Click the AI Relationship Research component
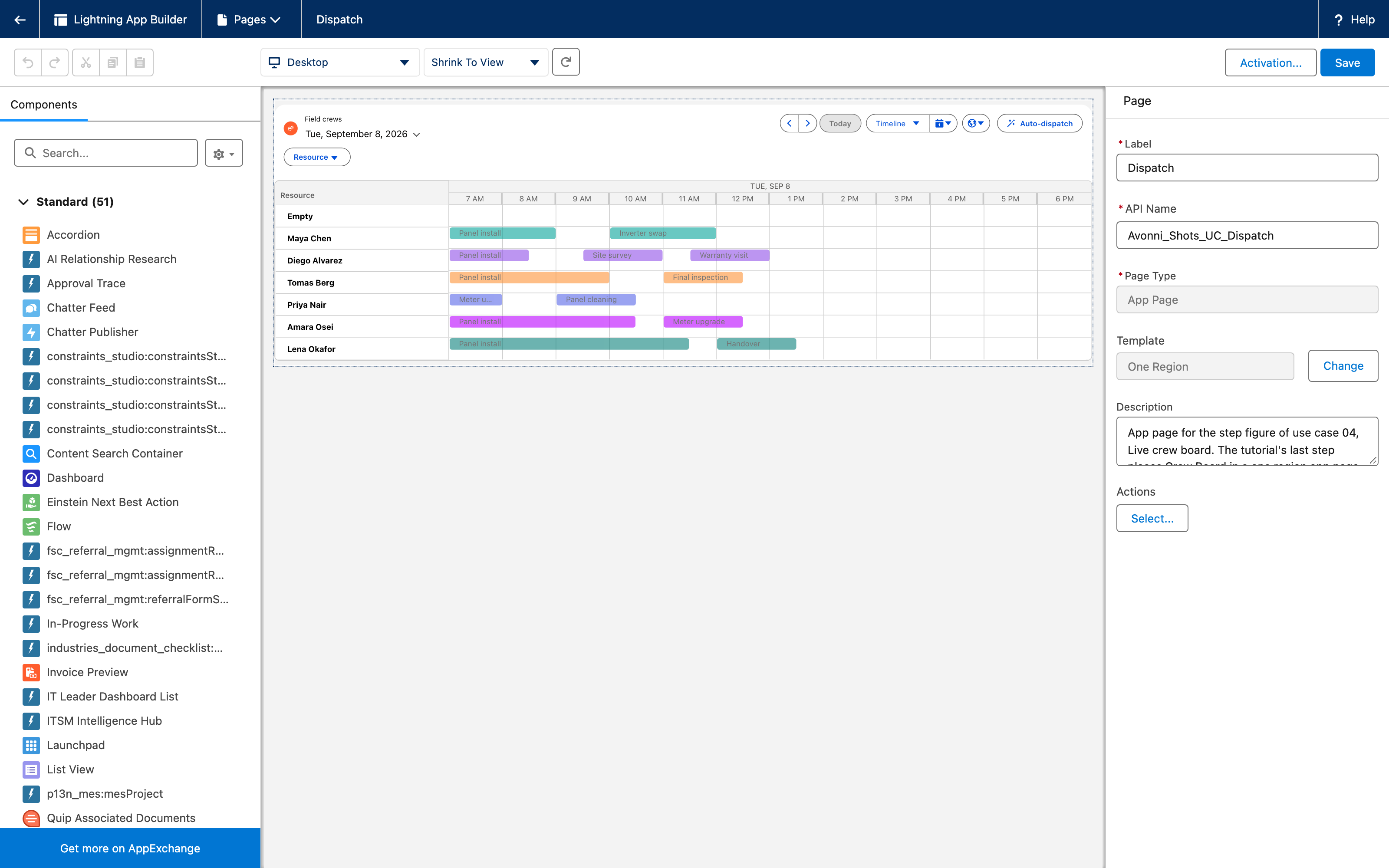 pyautogui.click(x=112, y=259)
